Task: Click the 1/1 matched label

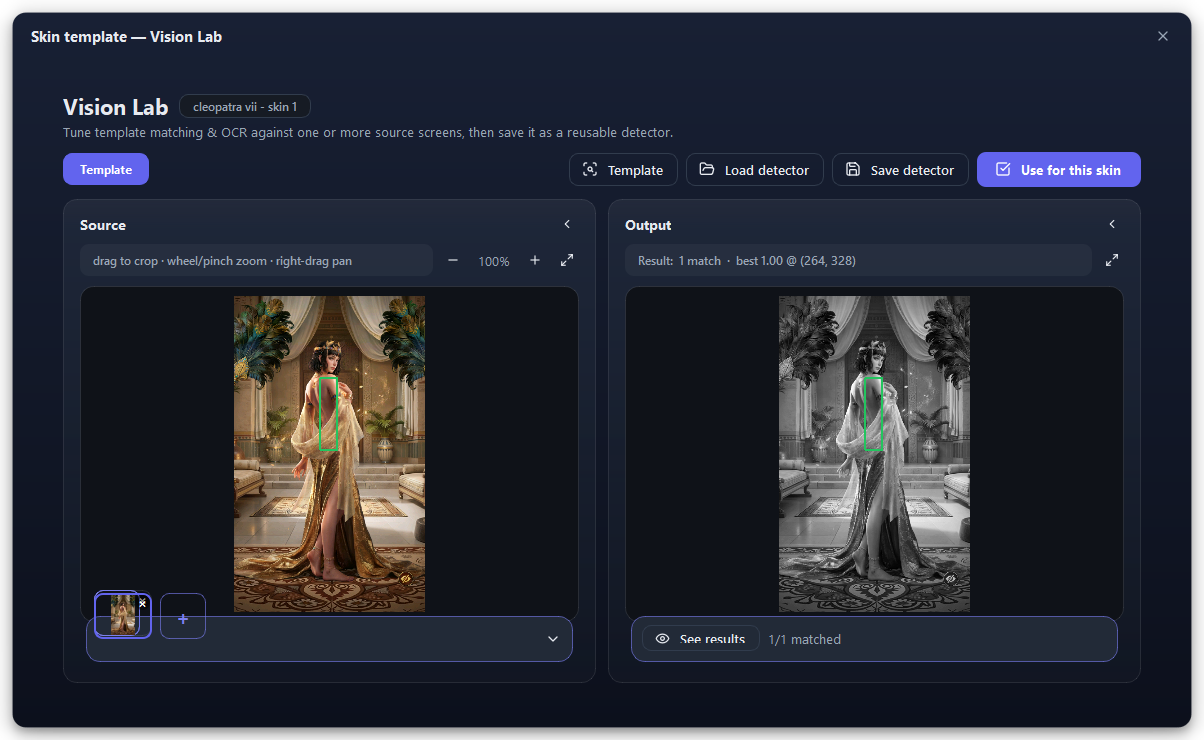Action: tap(805, 639)
